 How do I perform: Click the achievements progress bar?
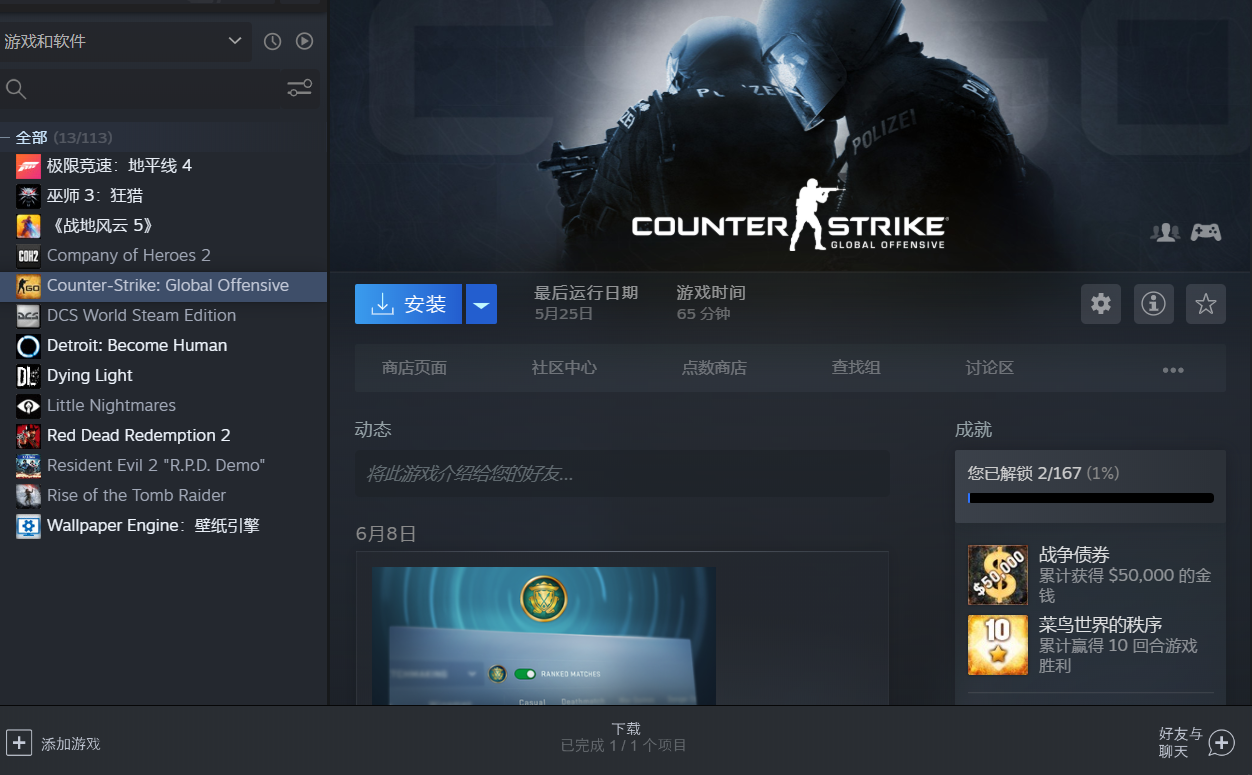coord(1091,498)
